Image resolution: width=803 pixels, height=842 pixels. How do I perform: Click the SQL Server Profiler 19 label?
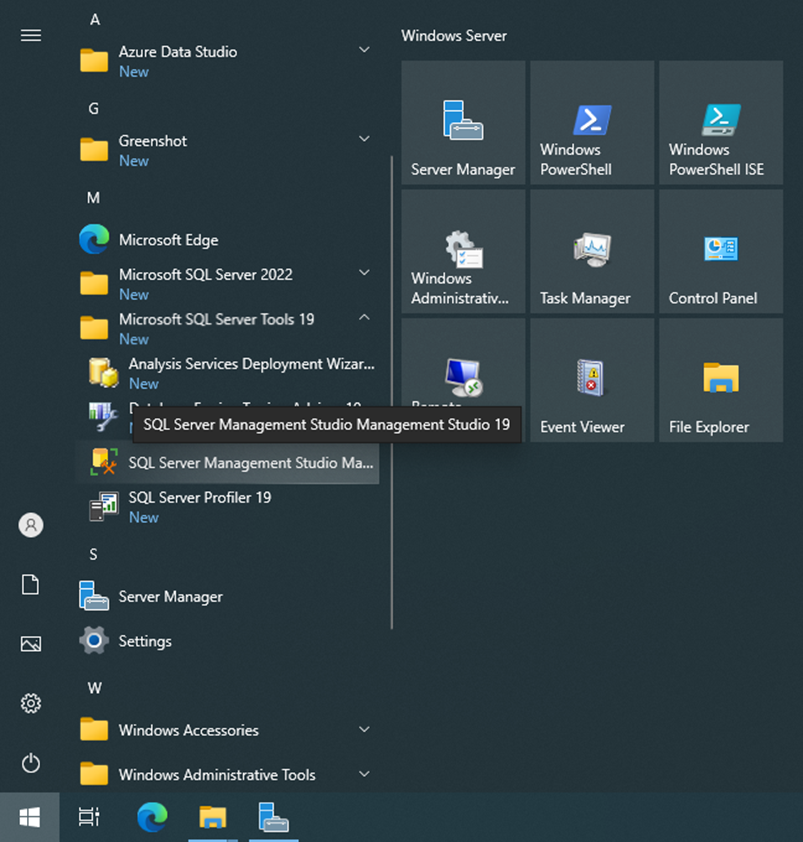pos(200,498)
